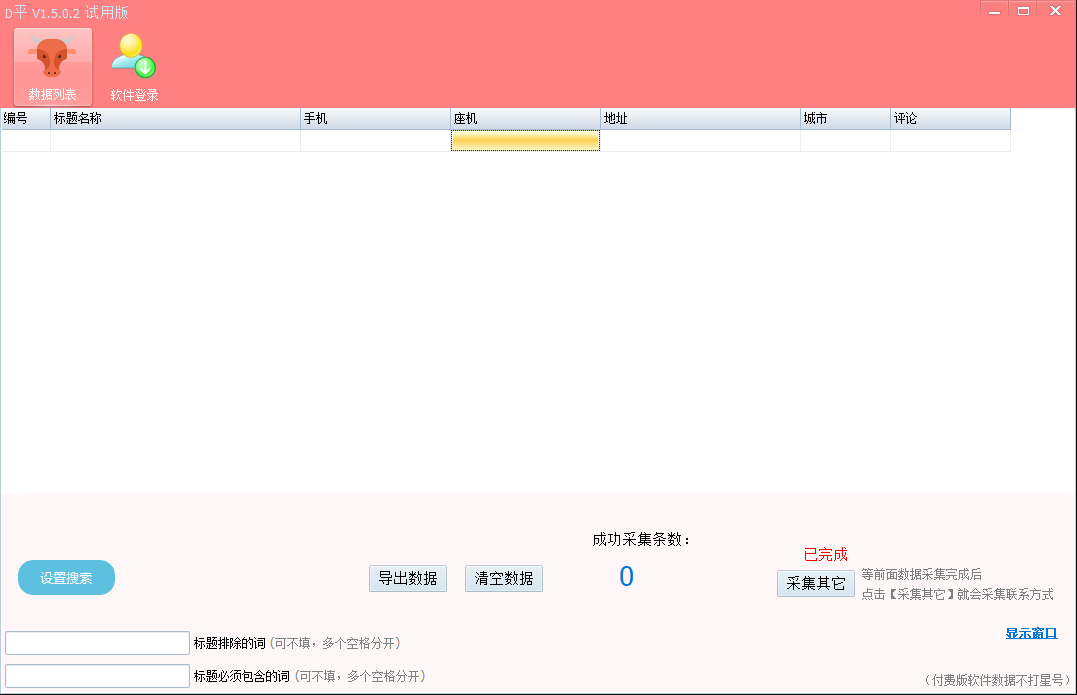Minimize the application window
1077x695 pixels.
click(994, 11)
